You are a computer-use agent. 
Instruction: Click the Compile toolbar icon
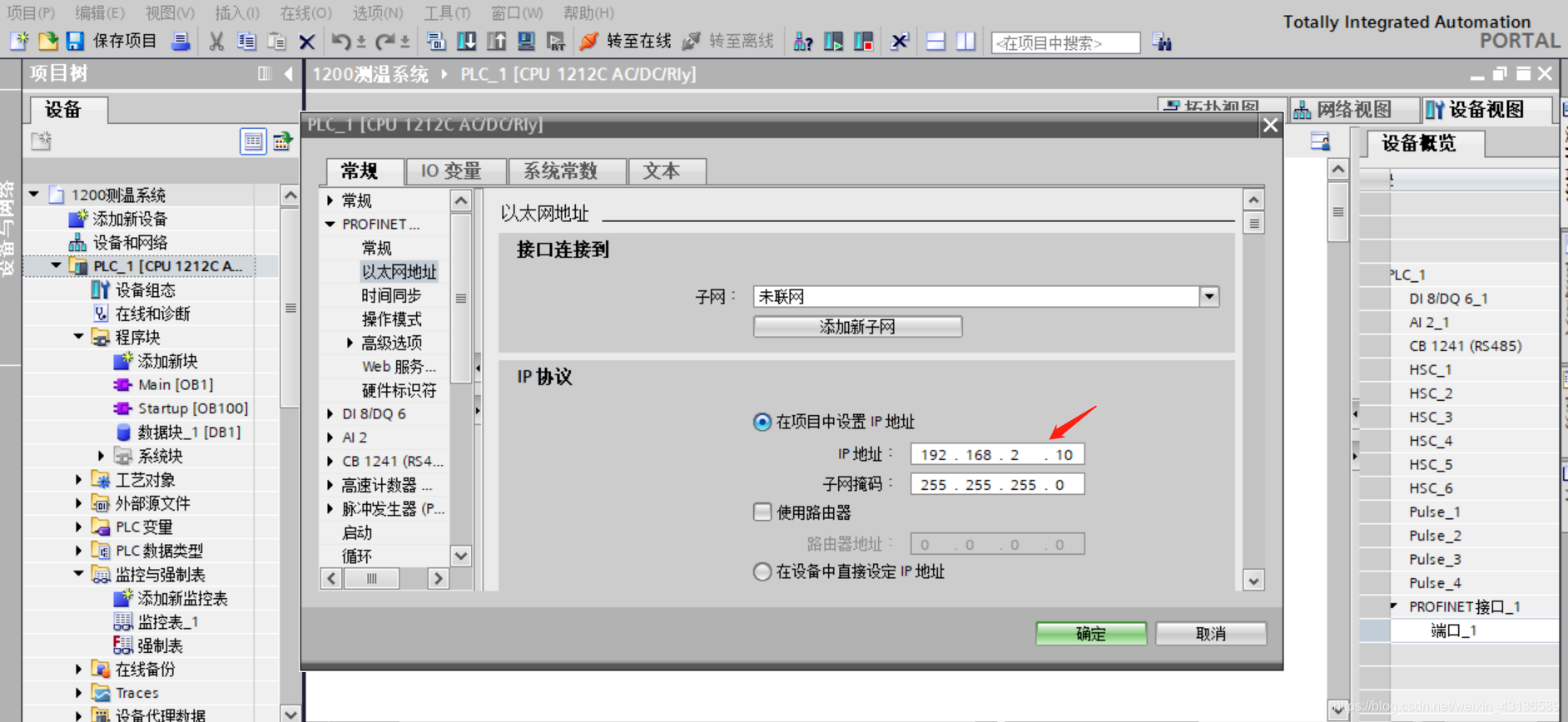click(x=435, y=41)
